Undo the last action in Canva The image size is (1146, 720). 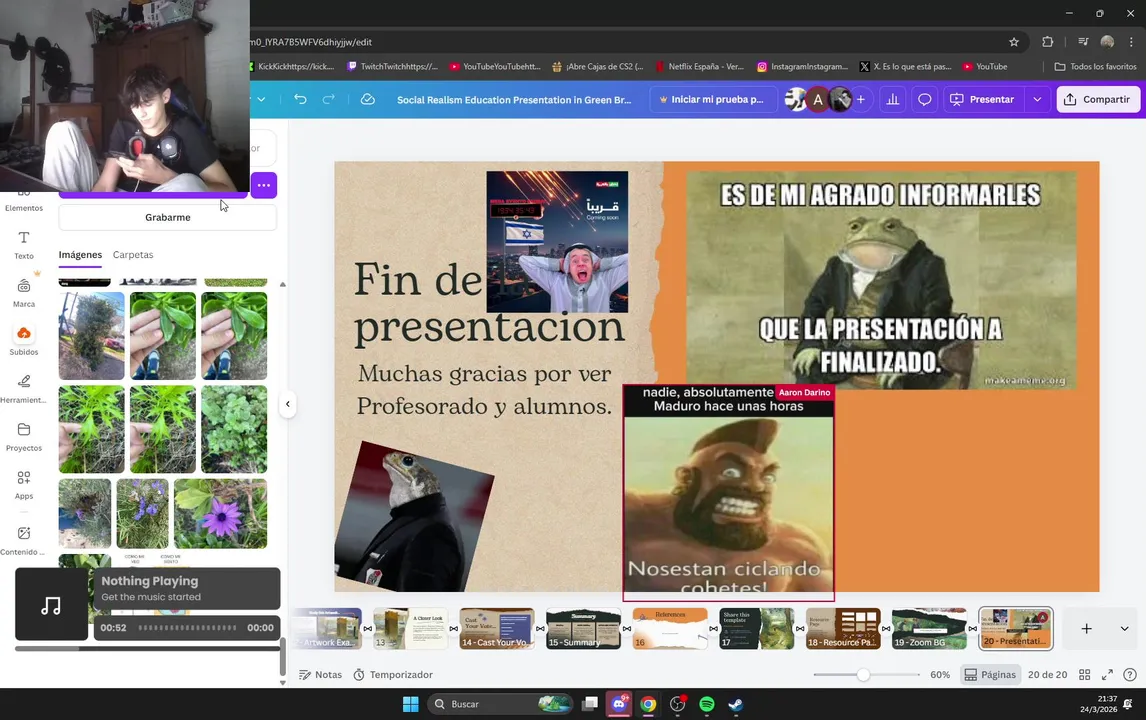(x=300, y=99)
